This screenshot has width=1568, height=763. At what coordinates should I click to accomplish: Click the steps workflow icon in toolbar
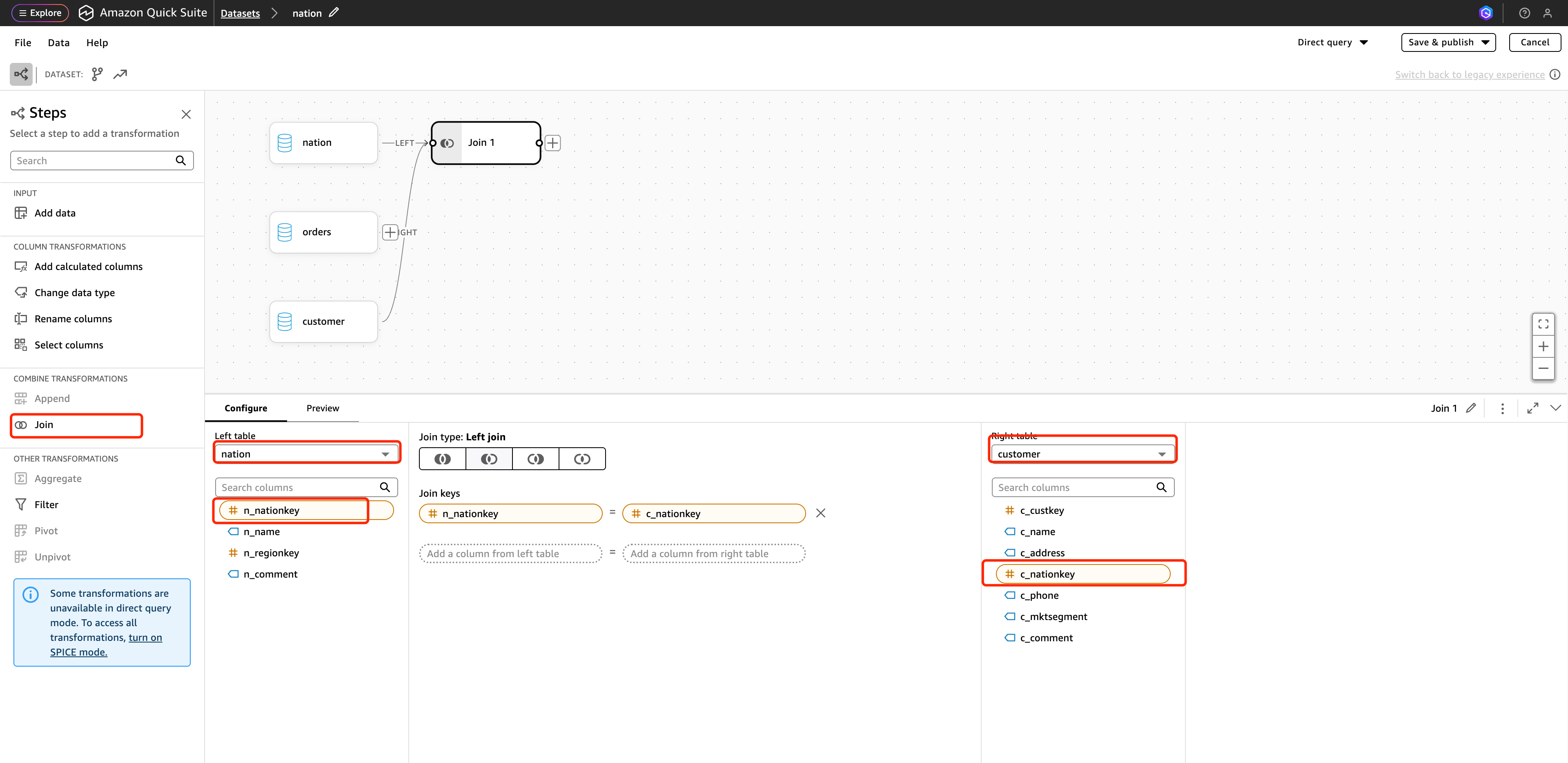[x=21, y=74]
